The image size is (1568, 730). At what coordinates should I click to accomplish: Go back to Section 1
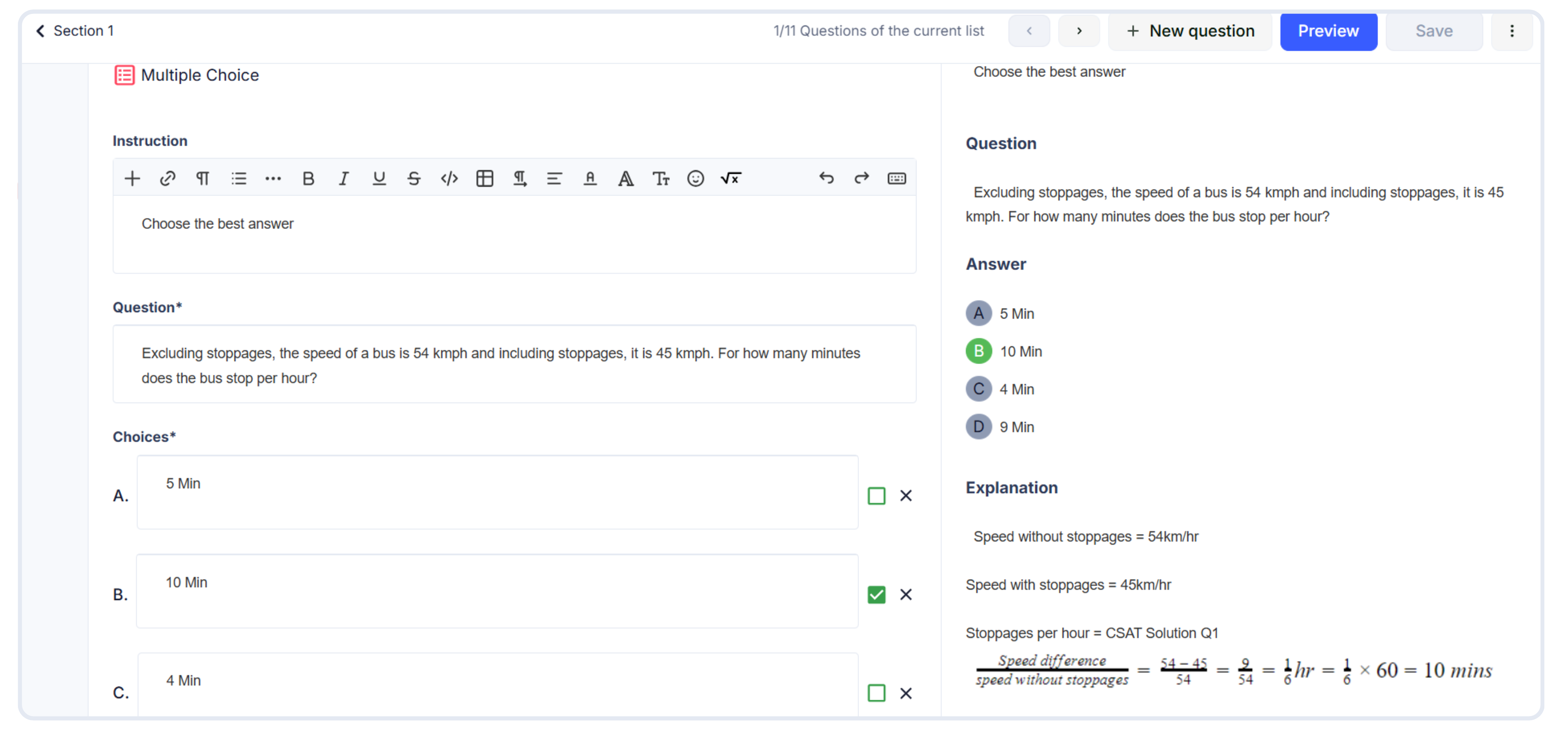[74, 31]
